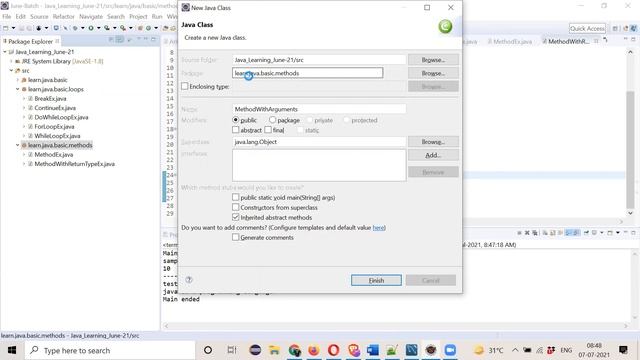Collapse the src folder node
This screenshot has width=640, height=360.
pos(11,71)
